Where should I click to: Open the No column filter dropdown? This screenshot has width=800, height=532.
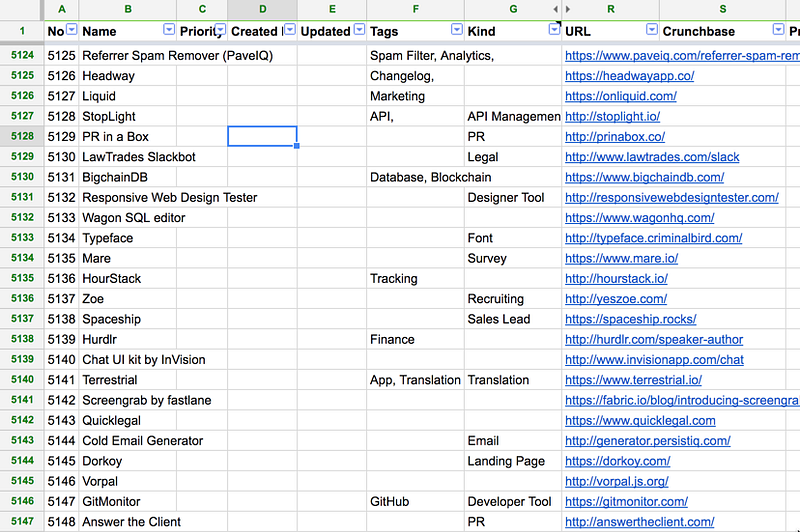pos(72,30)
